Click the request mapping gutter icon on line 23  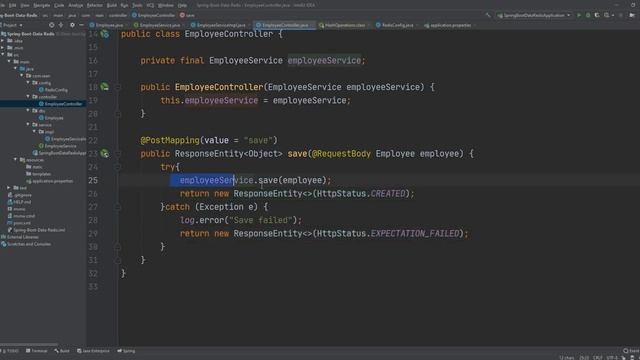pos(105,153)
